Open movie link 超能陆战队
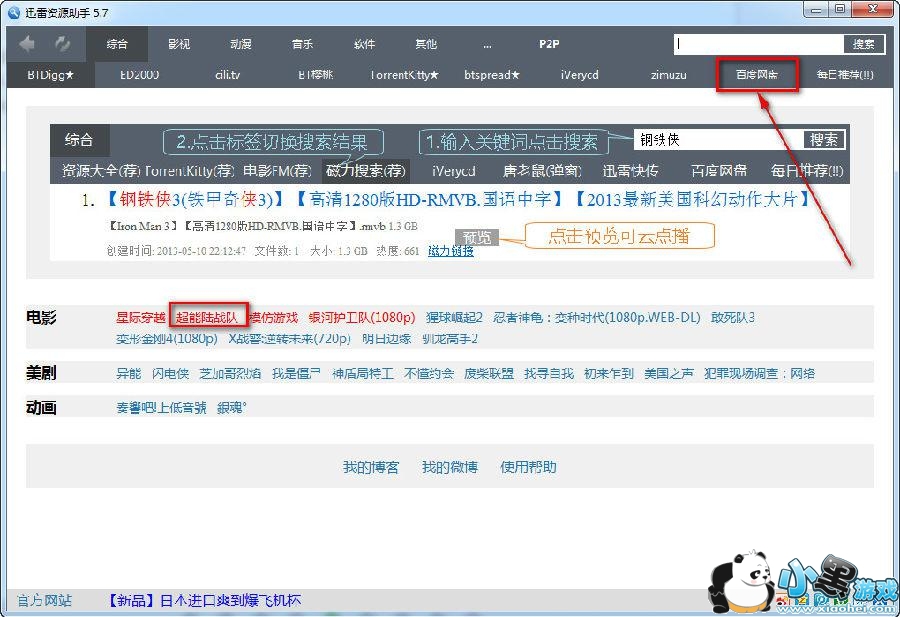This screenshot has width=900, height=617. click(207, 317)
